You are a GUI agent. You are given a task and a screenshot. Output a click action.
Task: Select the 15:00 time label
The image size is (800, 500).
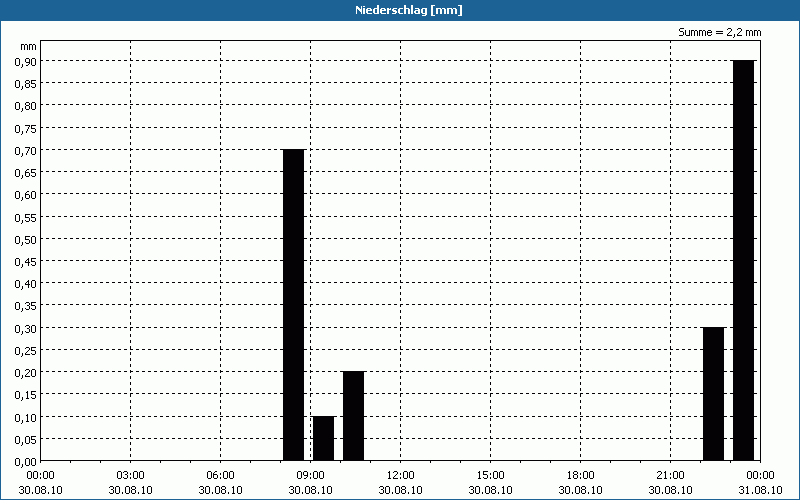click(x=491, y=476)
